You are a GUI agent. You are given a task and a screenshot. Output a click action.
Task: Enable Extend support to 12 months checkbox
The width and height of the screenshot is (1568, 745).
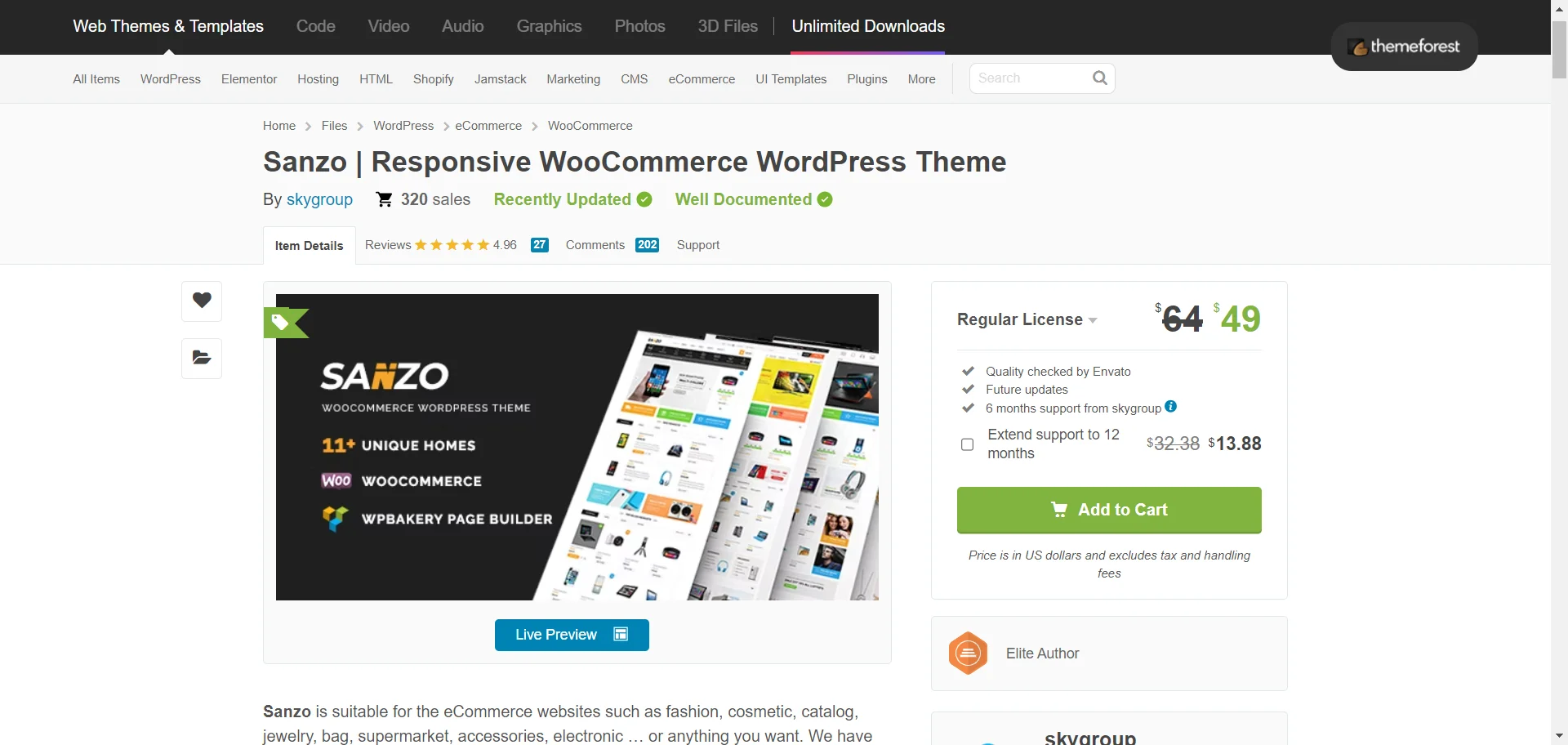[968, 444]
